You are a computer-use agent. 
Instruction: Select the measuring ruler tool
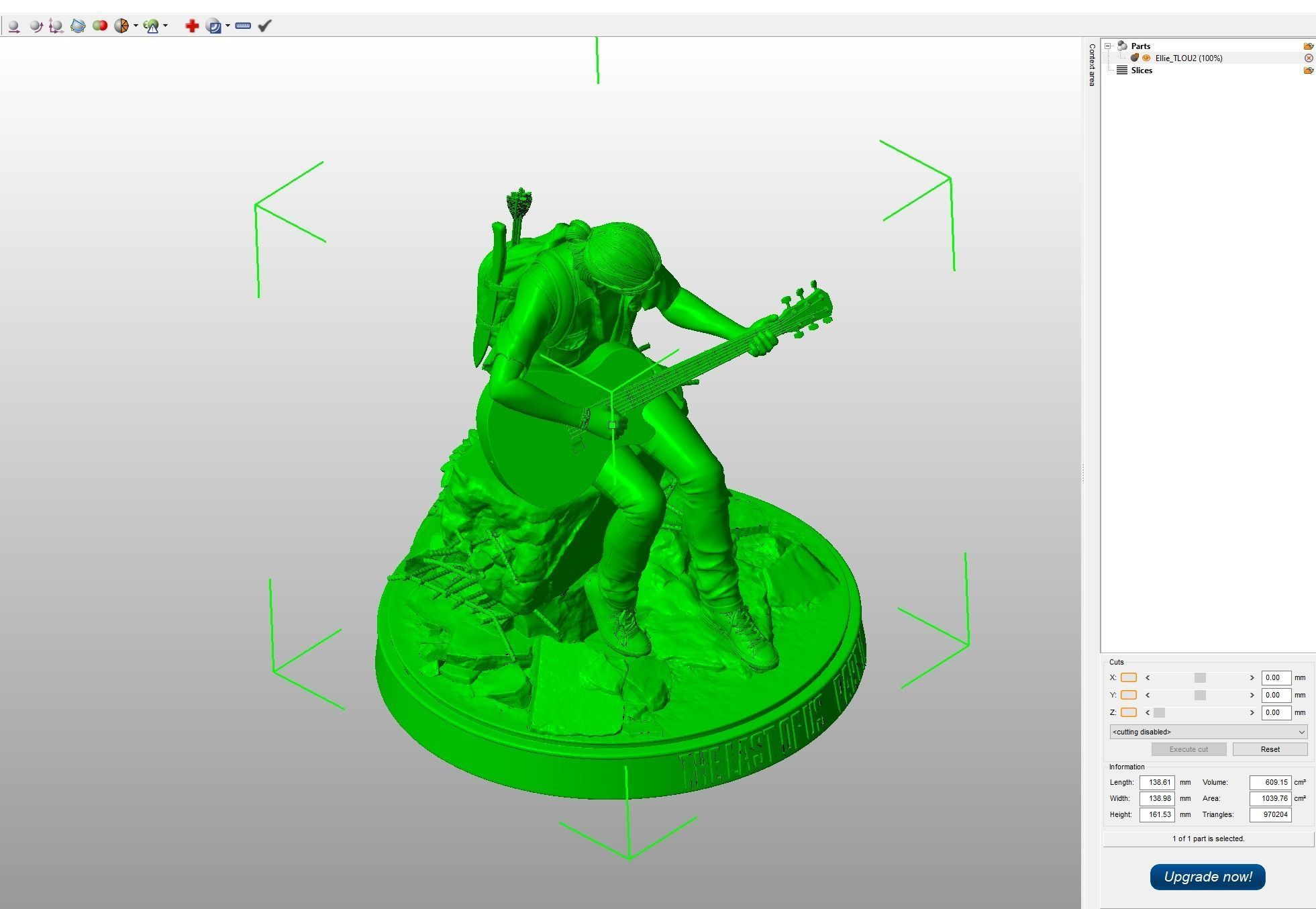pos(243,26)
